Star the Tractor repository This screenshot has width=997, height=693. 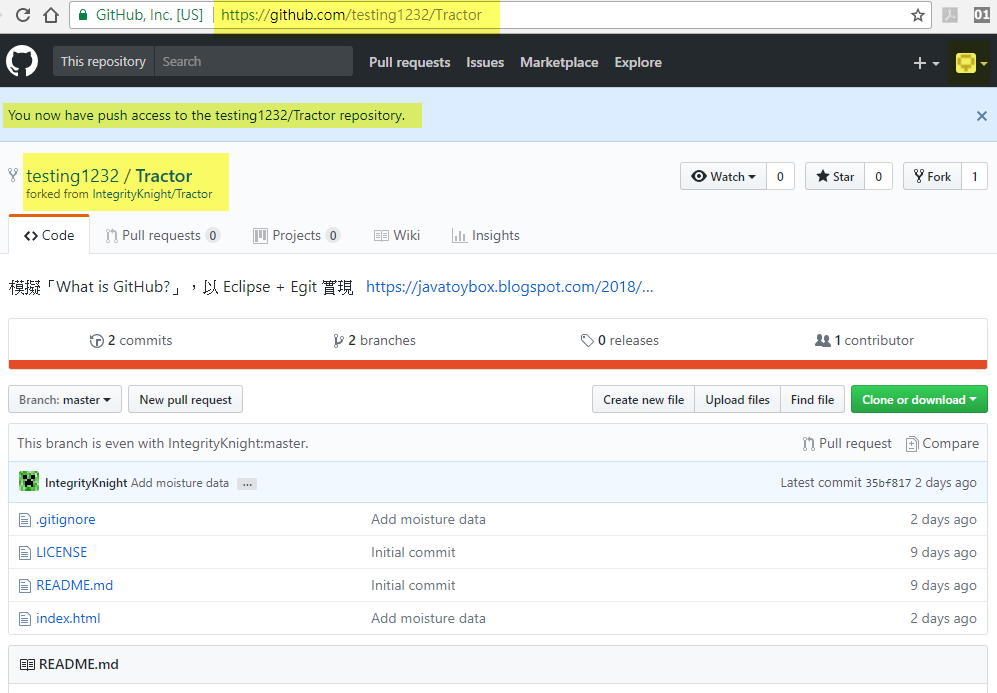pyautogui.click(x=833, y=176)
